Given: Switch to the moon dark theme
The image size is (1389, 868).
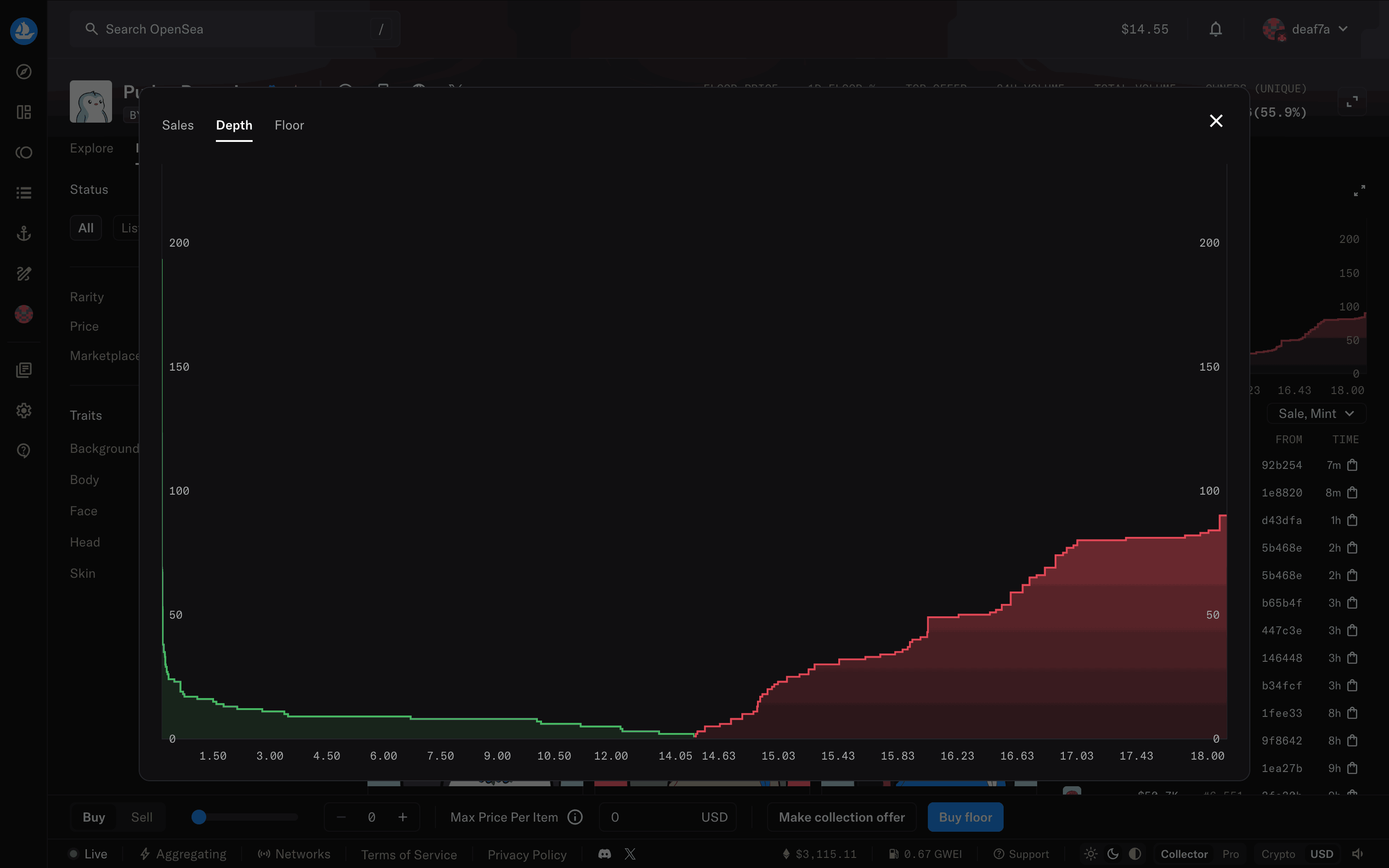Looking at the screenshot, I should tap(1112, 854).
